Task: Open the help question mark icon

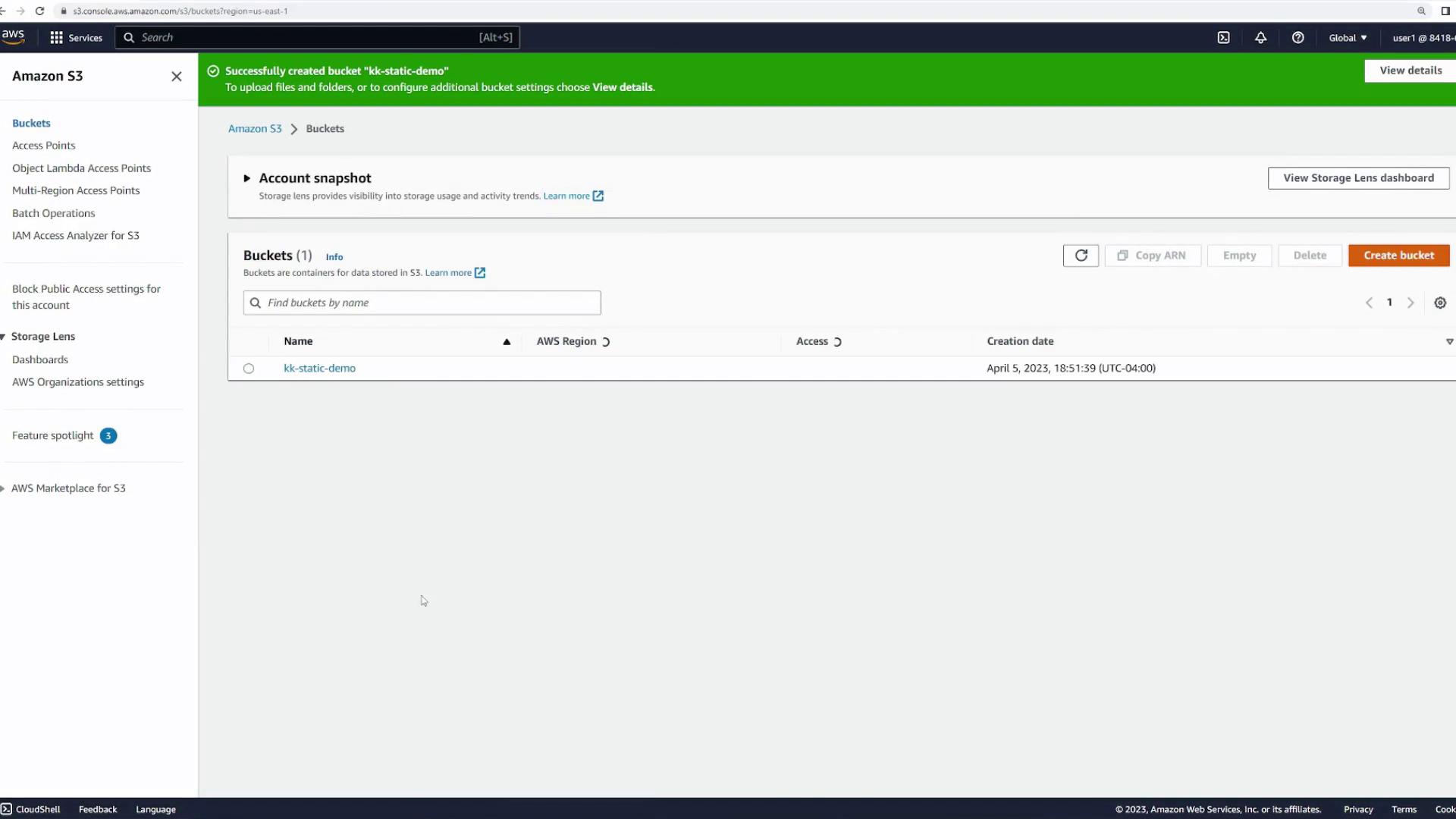Action: click(x=1298, y=38)
